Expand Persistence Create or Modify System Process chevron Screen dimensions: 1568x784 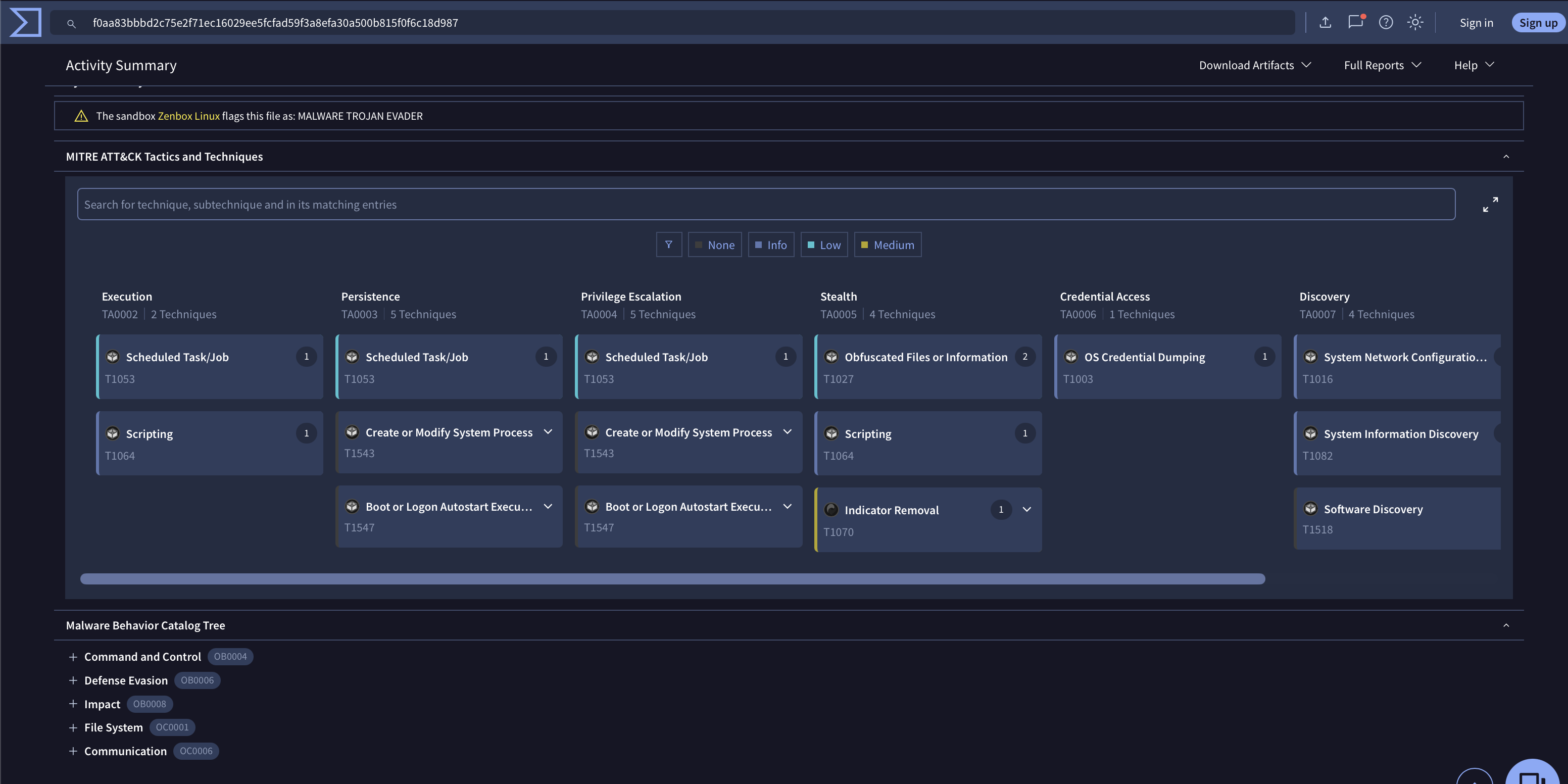548,431
